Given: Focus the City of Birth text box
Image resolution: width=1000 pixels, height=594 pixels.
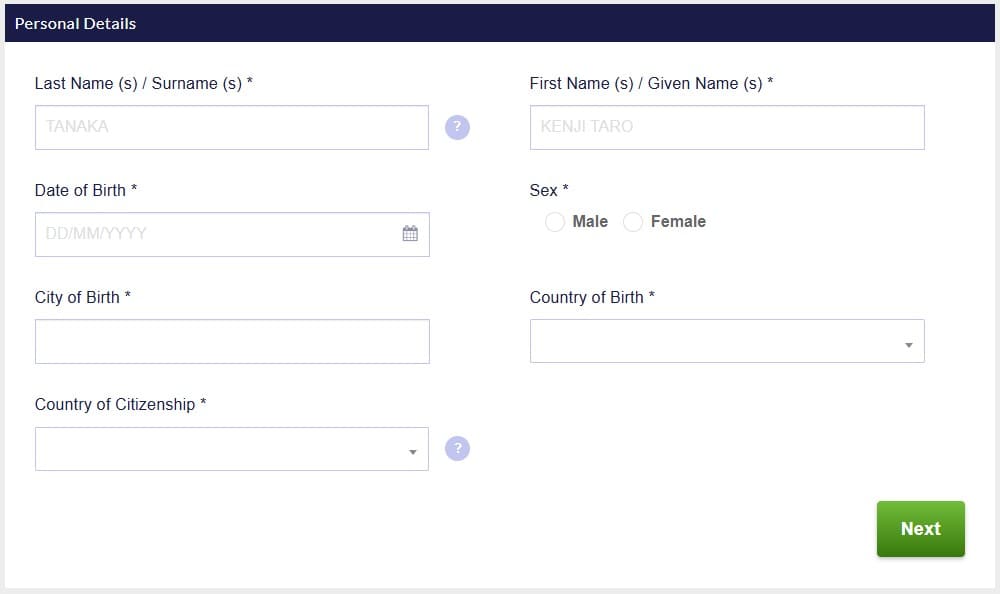Looking at the screenshot, I should tap(231, 341).
